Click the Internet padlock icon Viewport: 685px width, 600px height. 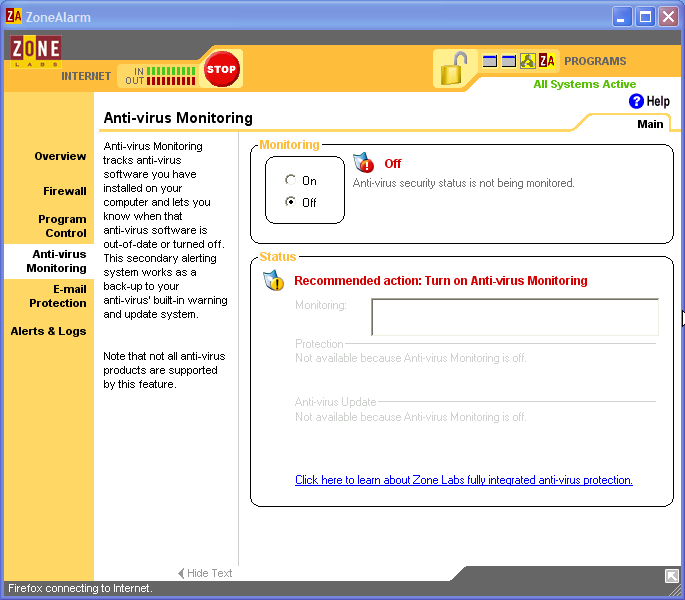pos(453,69)
